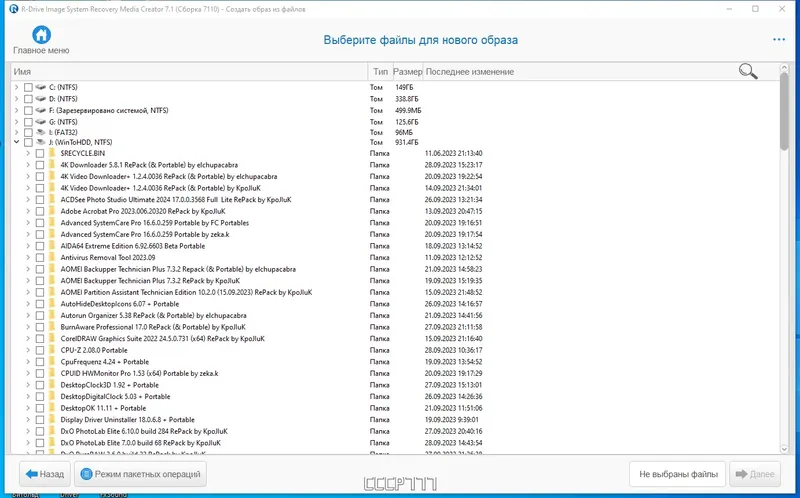Click the I: (FAT32) drive icon
The image size is (800, 498).
pos(41,132)
